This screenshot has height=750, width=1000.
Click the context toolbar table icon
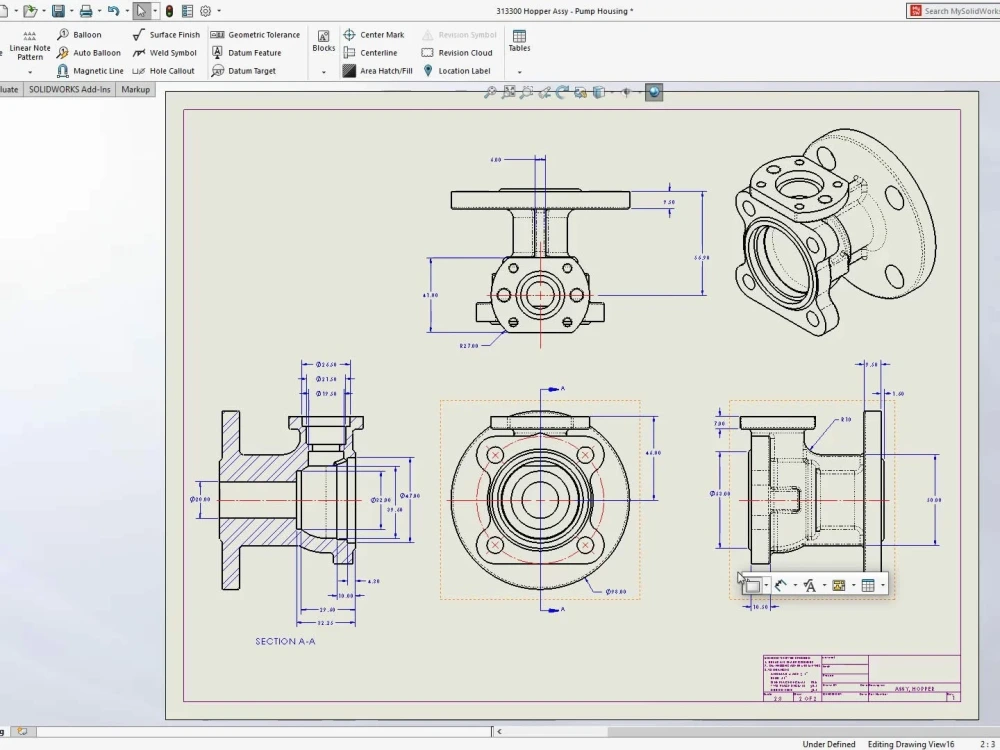(x=868, y=585)
